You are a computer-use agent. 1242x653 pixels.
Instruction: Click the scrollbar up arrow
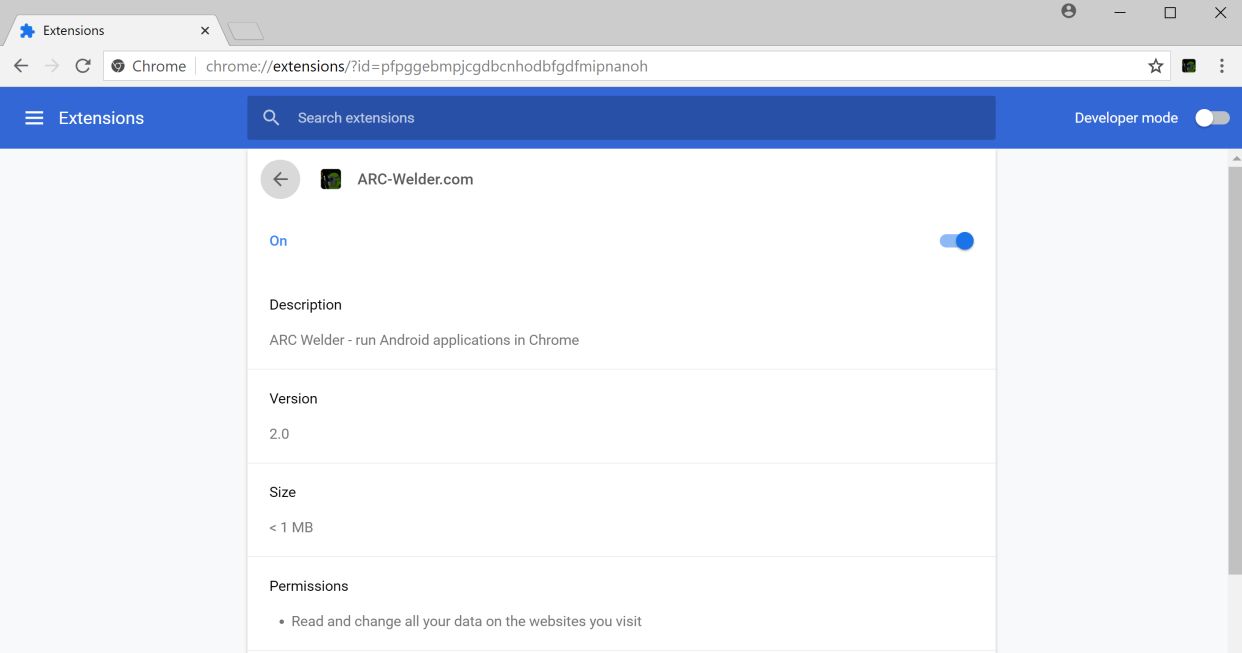pyautogui.click(x=1235, y=158)
